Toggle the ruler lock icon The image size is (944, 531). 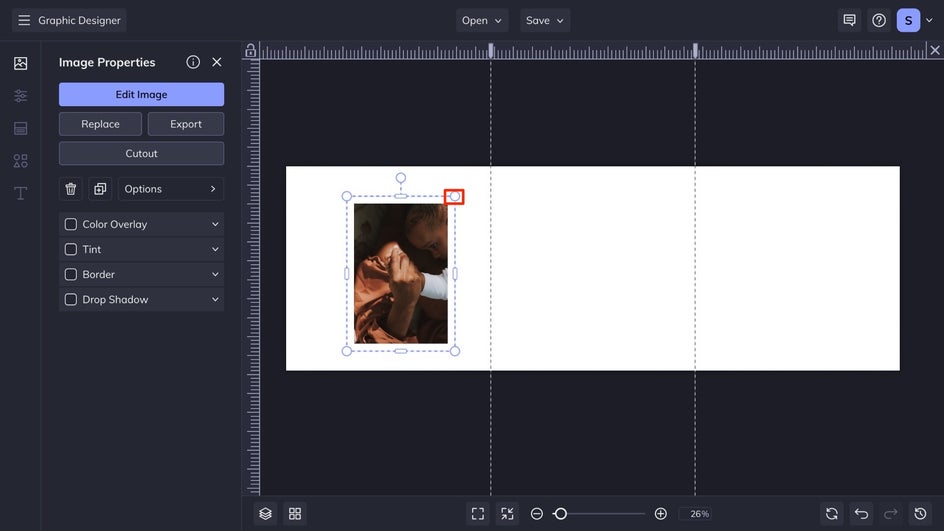250,51
